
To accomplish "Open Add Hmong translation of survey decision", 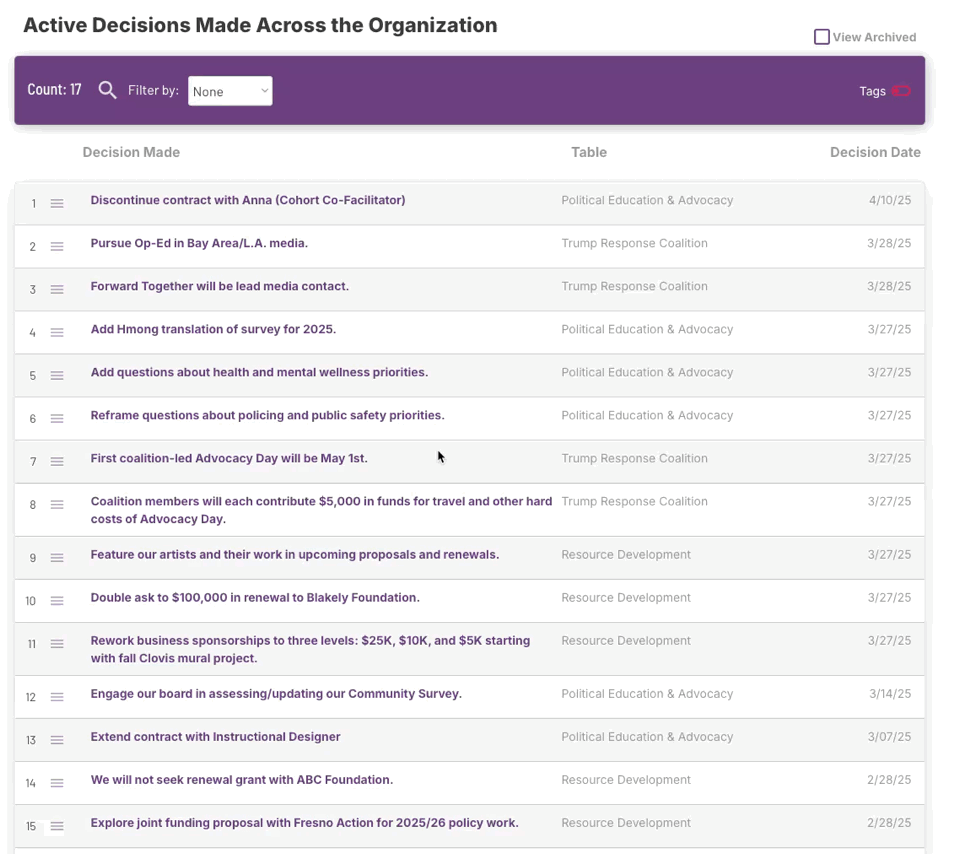I will pyautogui.click(x=213, y=329).
